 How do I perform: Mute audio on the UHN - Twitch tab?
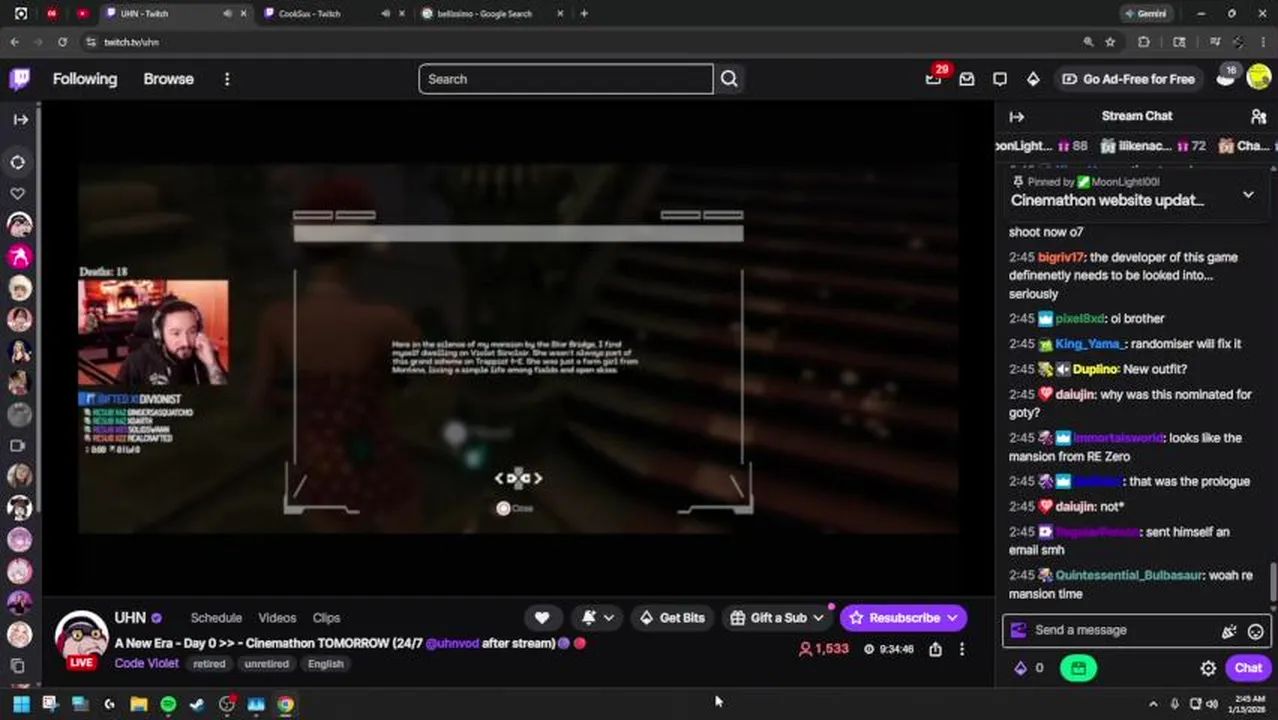tap(227, 14)
